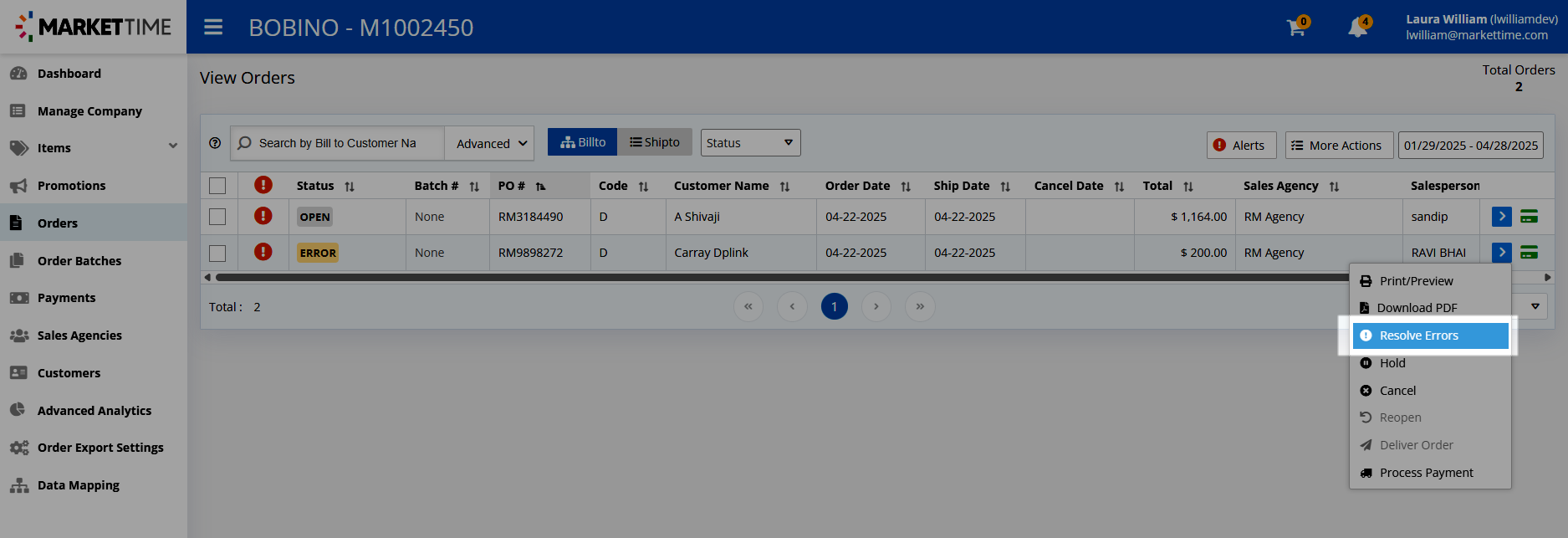Viewport: 1568px width, 538px height.
Task: Sort by the Order Date column arrows
Action: pos(906,187)
